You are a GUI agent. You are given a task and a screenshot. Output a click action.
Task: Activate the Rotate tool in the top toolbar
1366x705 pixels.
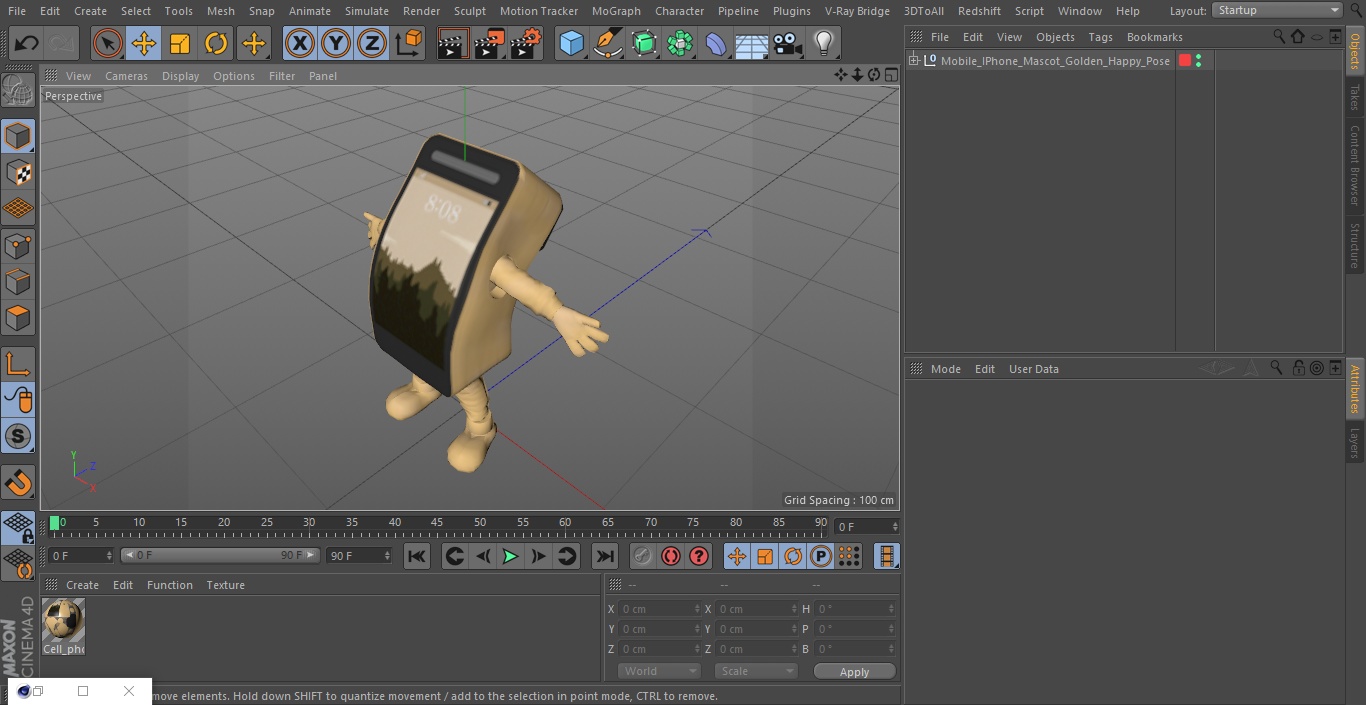coord(216,43)
